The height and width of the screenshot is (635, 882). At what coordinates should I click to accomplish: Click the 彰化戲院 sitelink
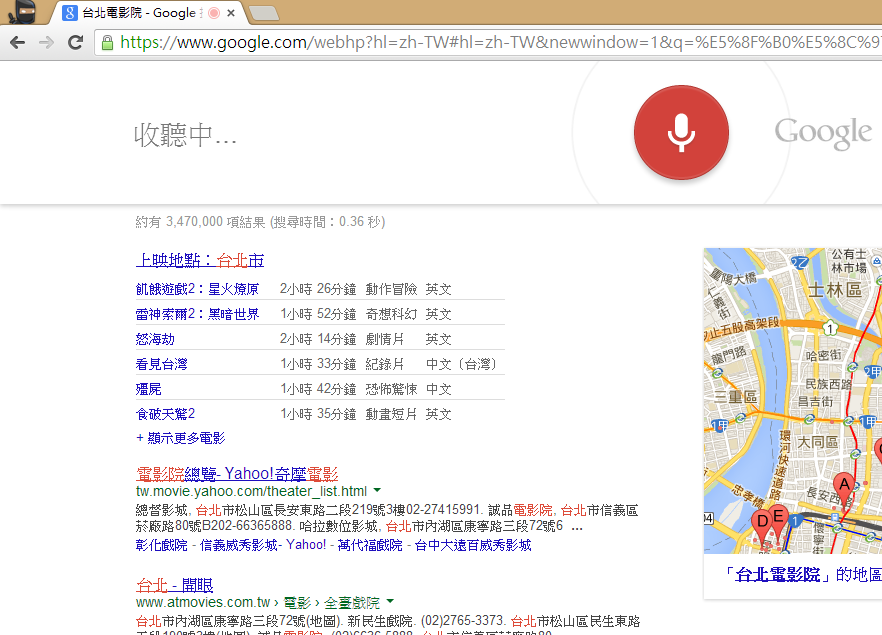[x=161, y=545]
